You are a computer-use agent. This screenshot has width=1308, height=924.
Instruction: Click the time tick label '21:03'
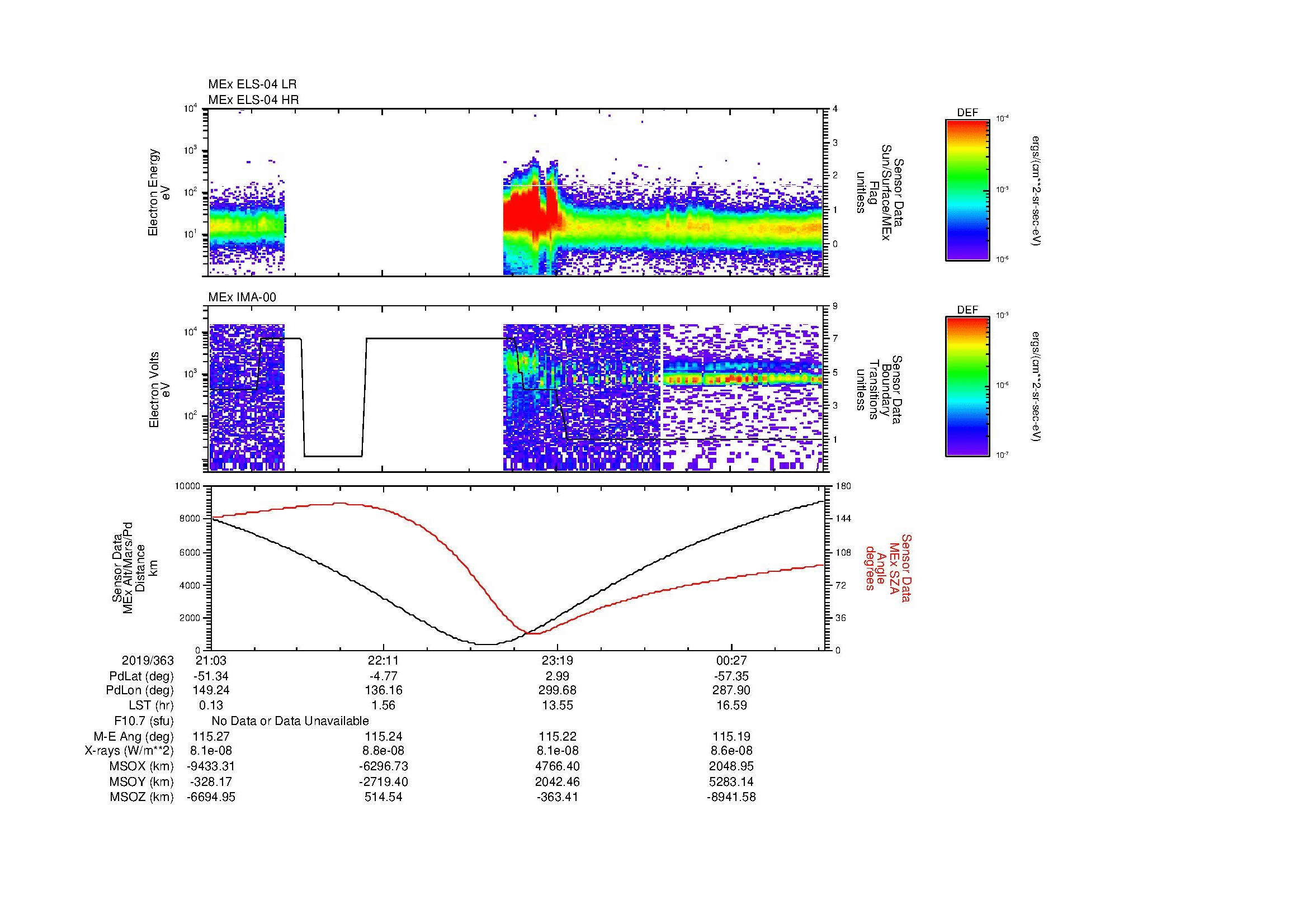[211, 660]
